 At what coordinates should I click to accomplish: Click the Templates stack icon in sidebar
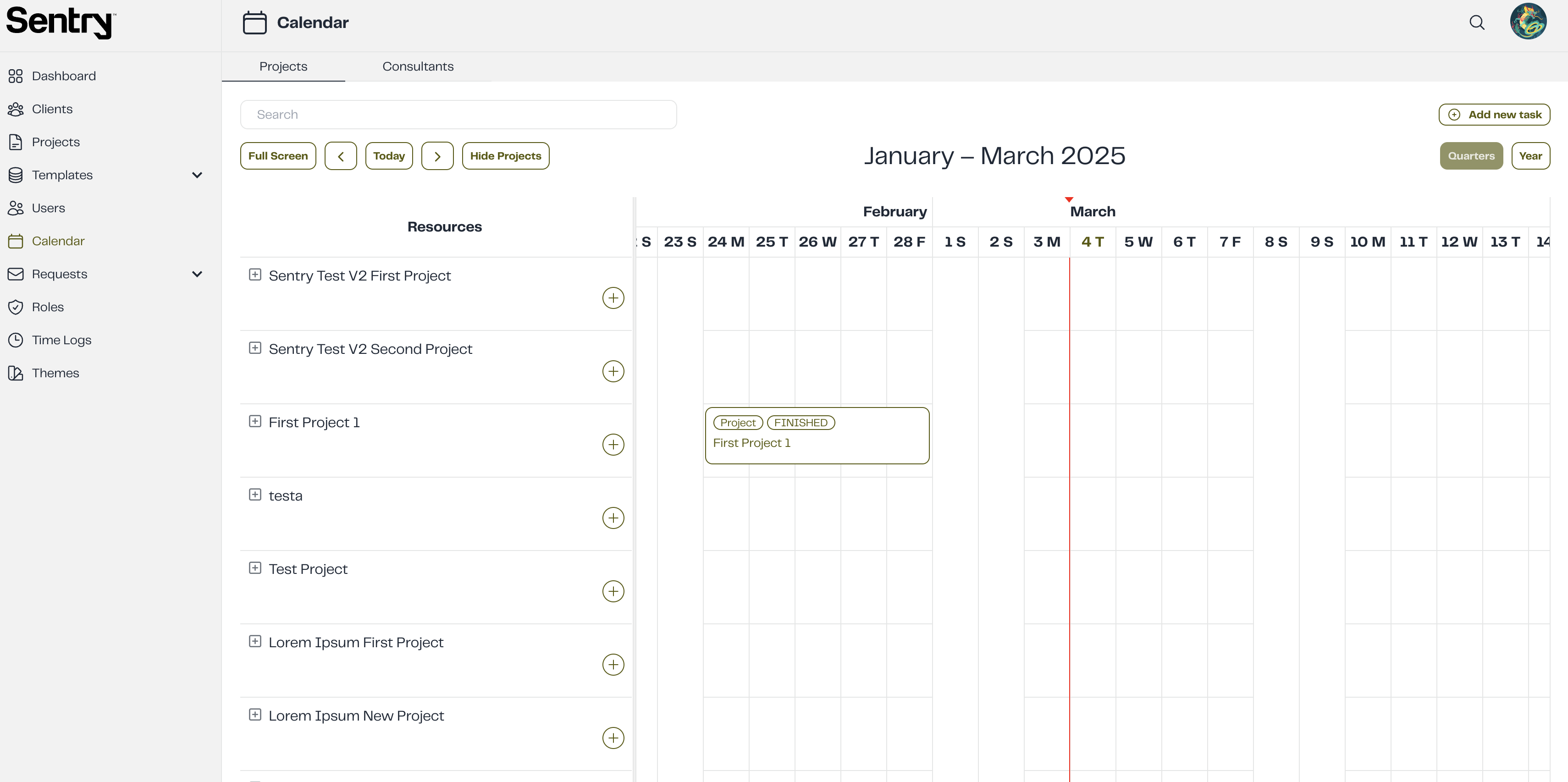click(x=16, y=175)
